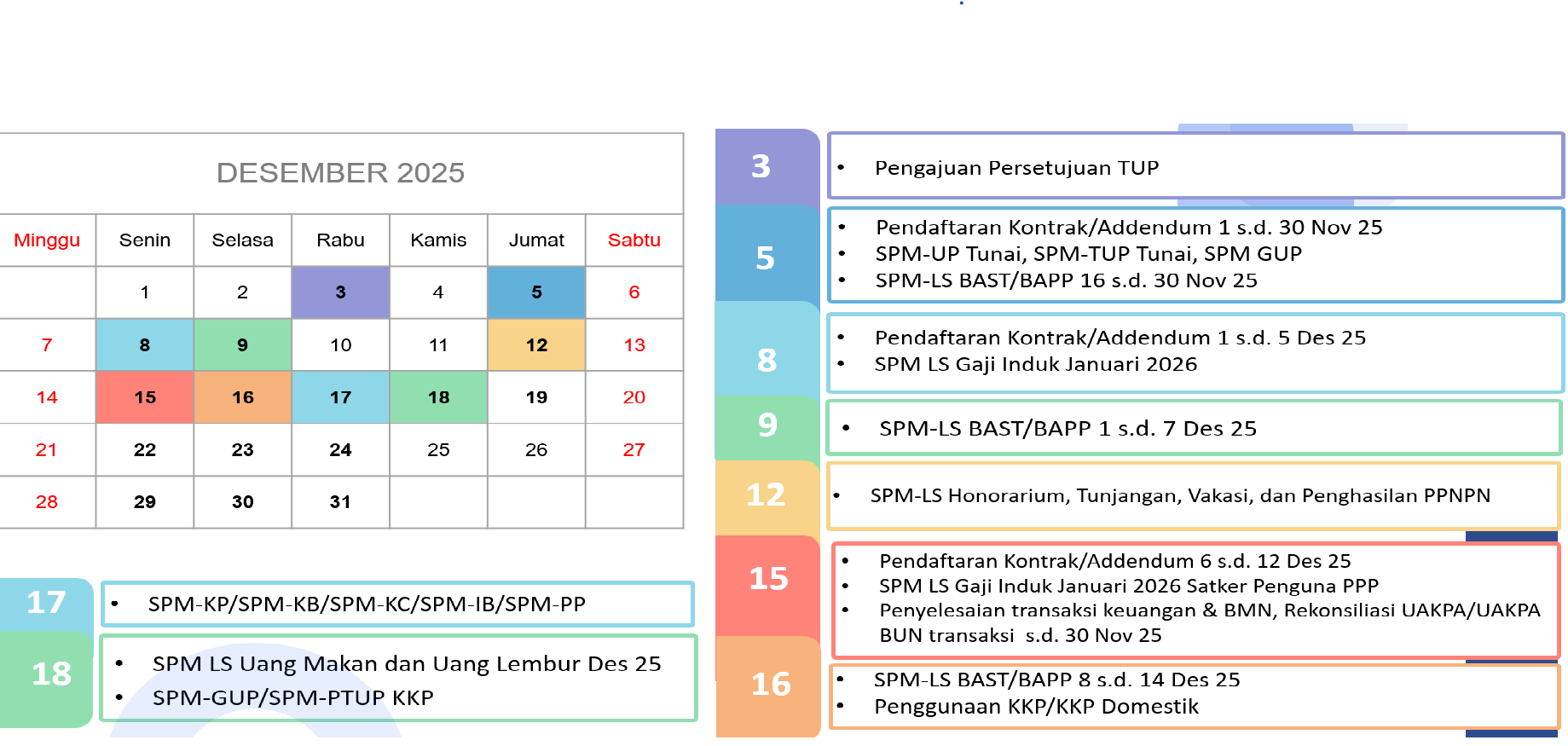
Task: Select the SPM-LS Honorarium, Tunjangan, Vakasi text
Action: coord(1180,496)
